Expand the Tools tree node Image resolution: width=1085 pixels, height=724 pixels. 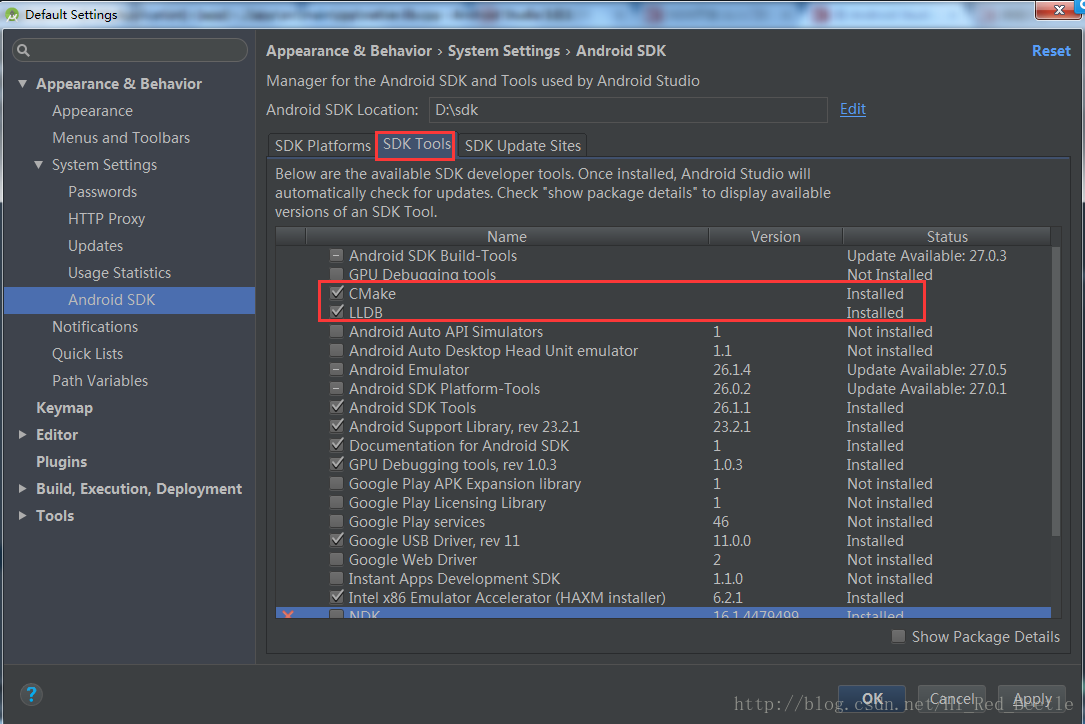(x=22, y=516)
